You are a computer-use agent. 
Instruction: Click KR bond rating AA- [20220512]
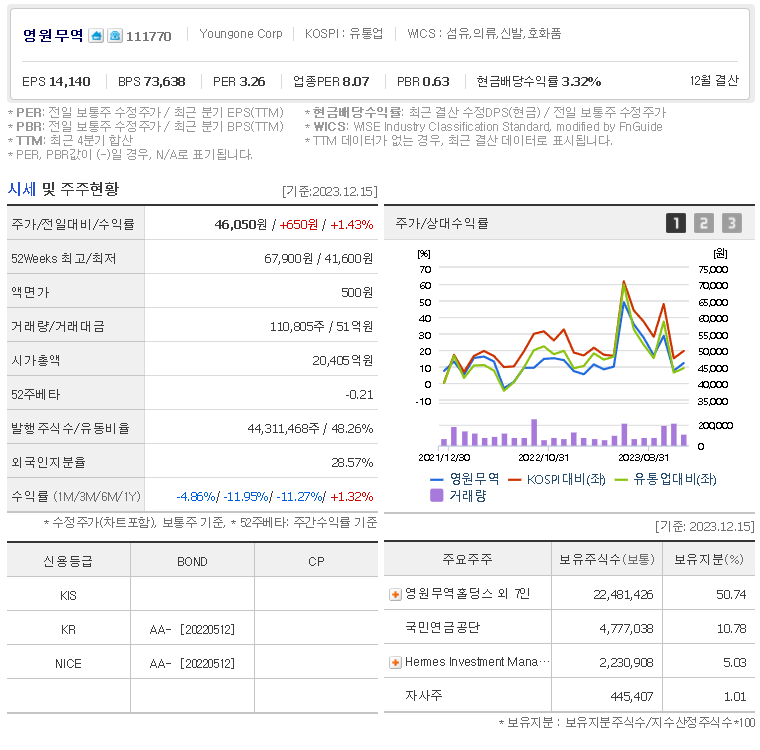192,629
